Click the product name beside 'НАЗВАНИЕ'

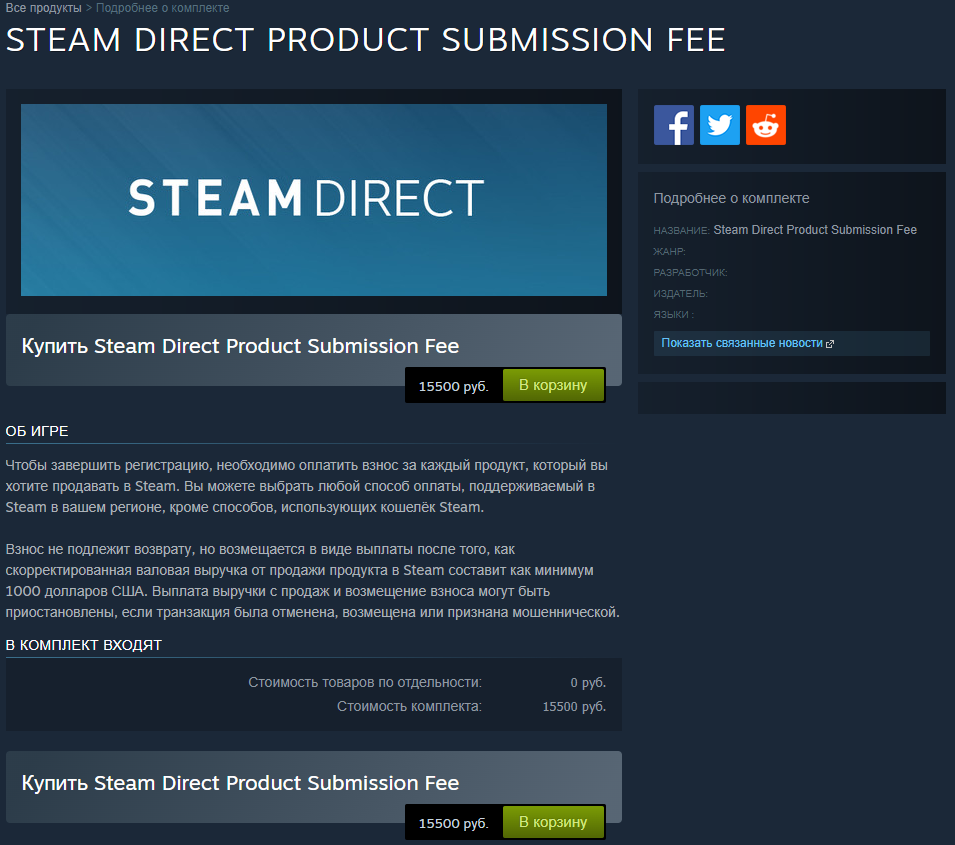tap(815, 230)
